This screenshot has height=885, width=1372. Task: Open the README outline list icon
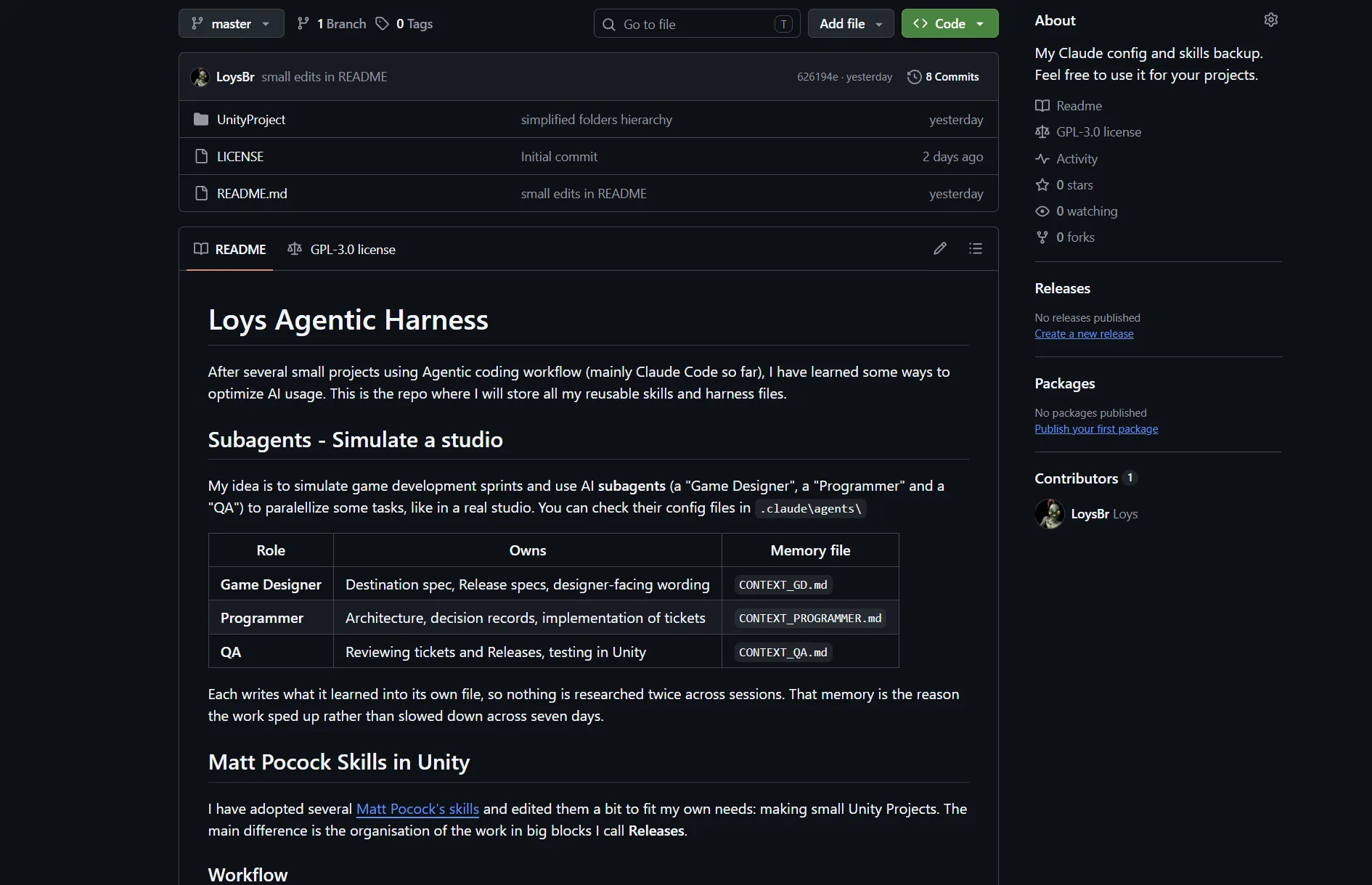pos(976,249)
